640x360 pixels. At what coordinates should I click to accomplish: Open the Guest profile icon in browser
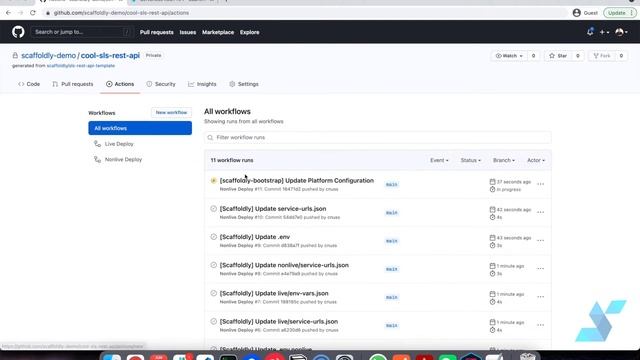(577, 13)
